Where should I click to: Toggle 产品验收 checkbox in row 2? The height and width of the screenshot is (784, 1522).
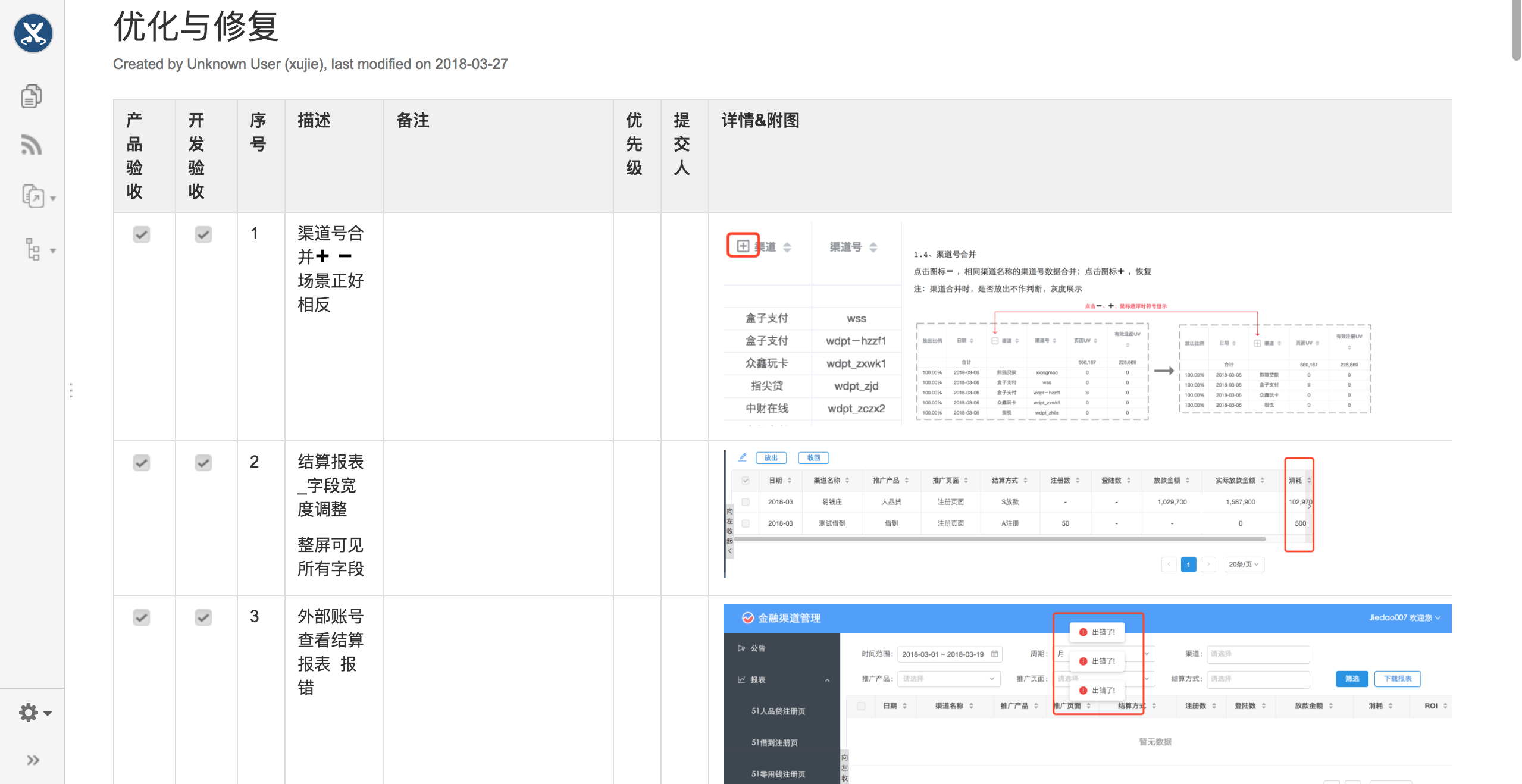pos(142,462)
